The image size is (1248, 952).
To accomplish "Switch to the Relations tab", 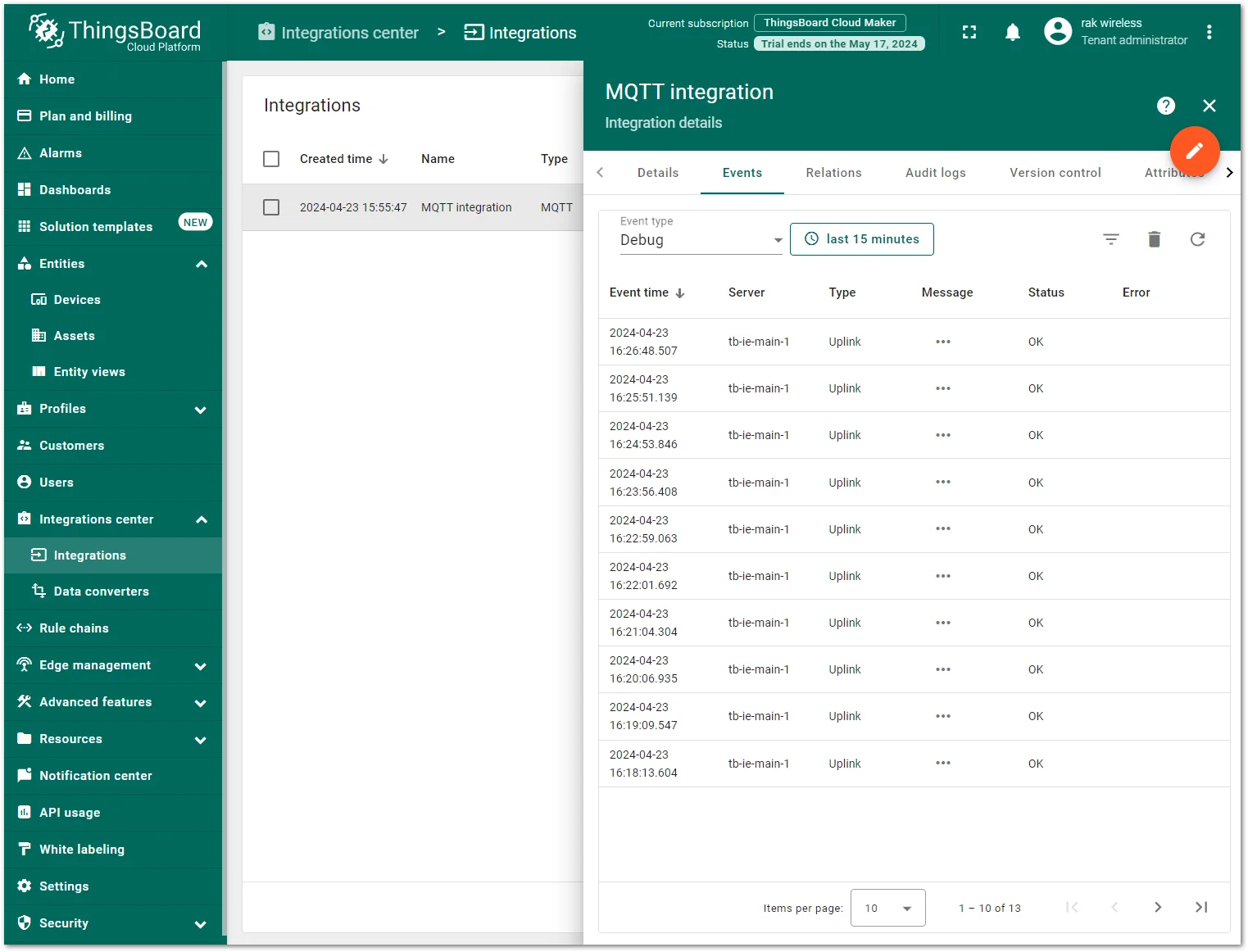I will point(833,173).
